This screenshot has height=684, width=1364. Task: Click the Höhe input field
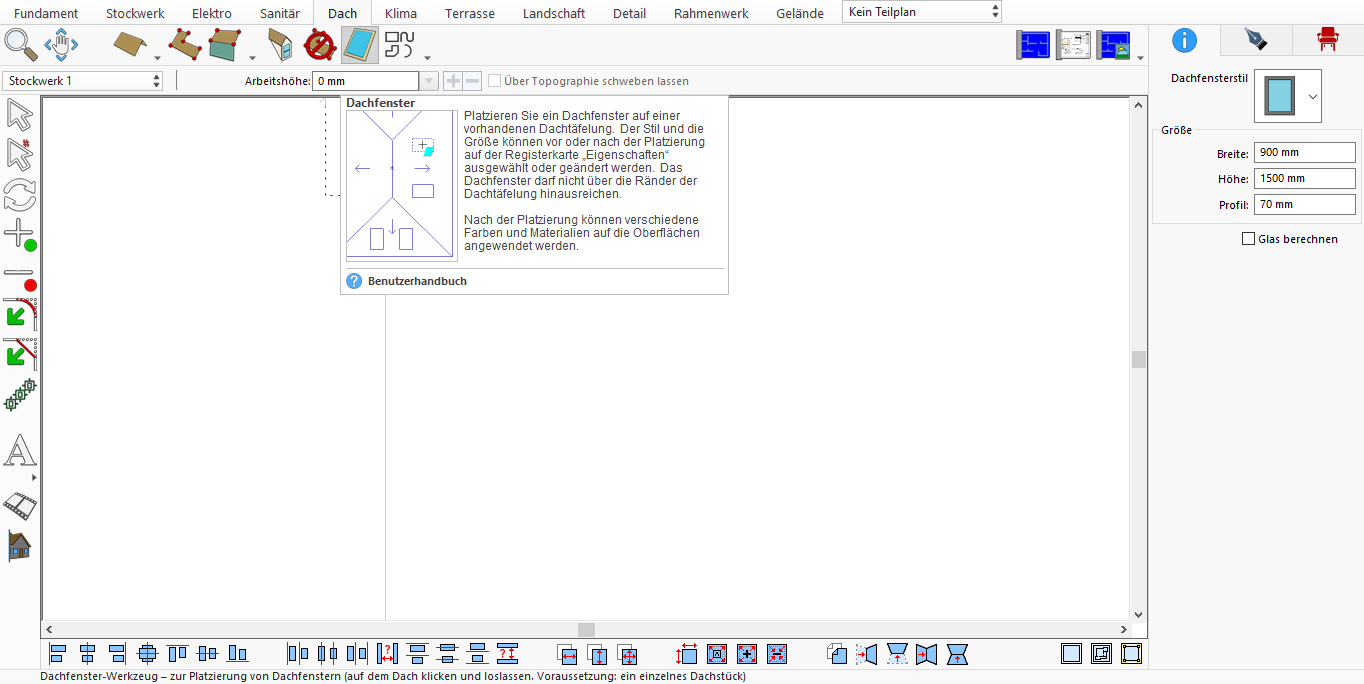pyautogui.click(x=1305, y=179)
